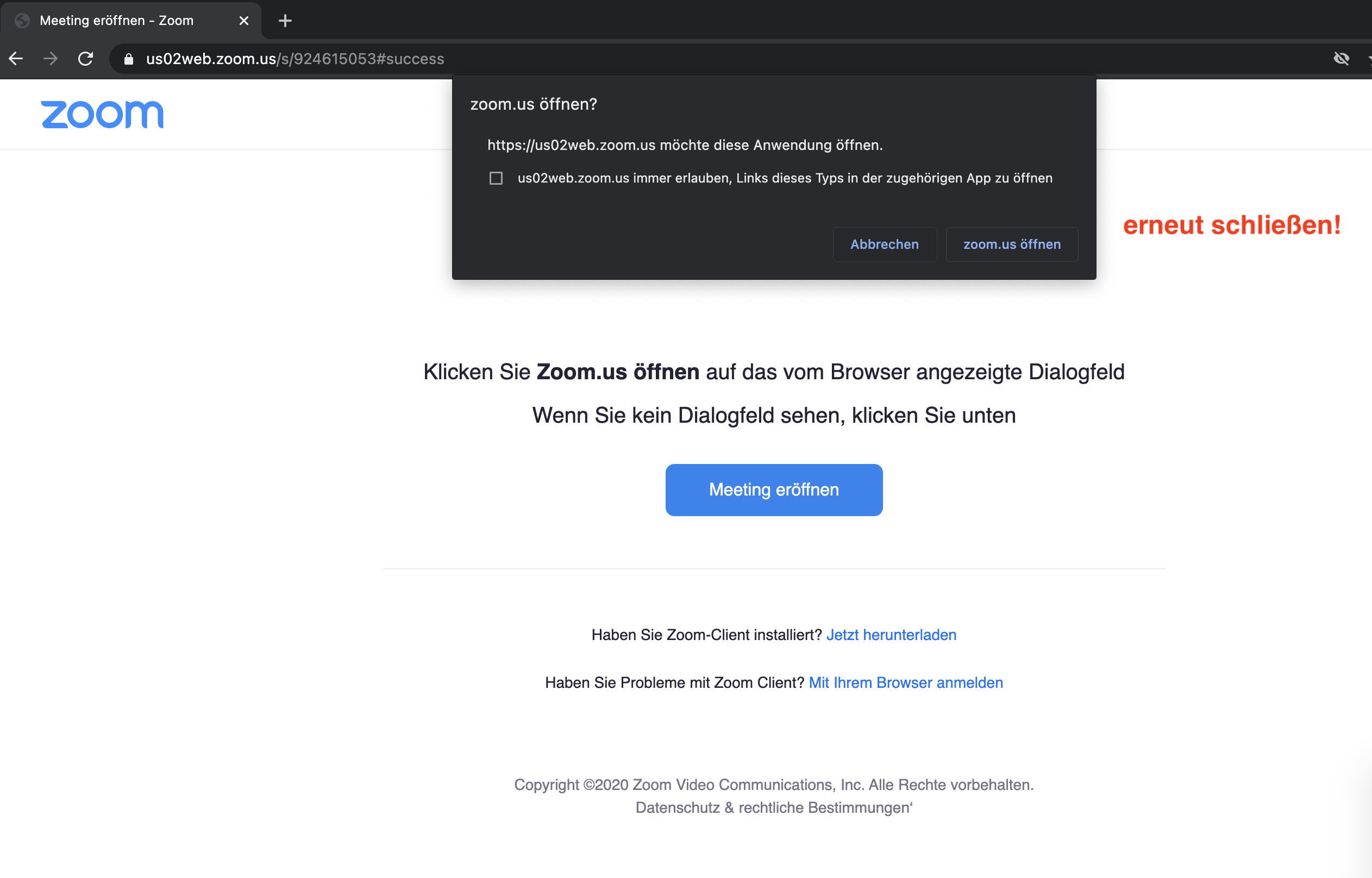1372x878 pixels.
Task: Enable always allow us02web.zoom.us checkbox
Action: pyautogui.click(x=496, y=178)
